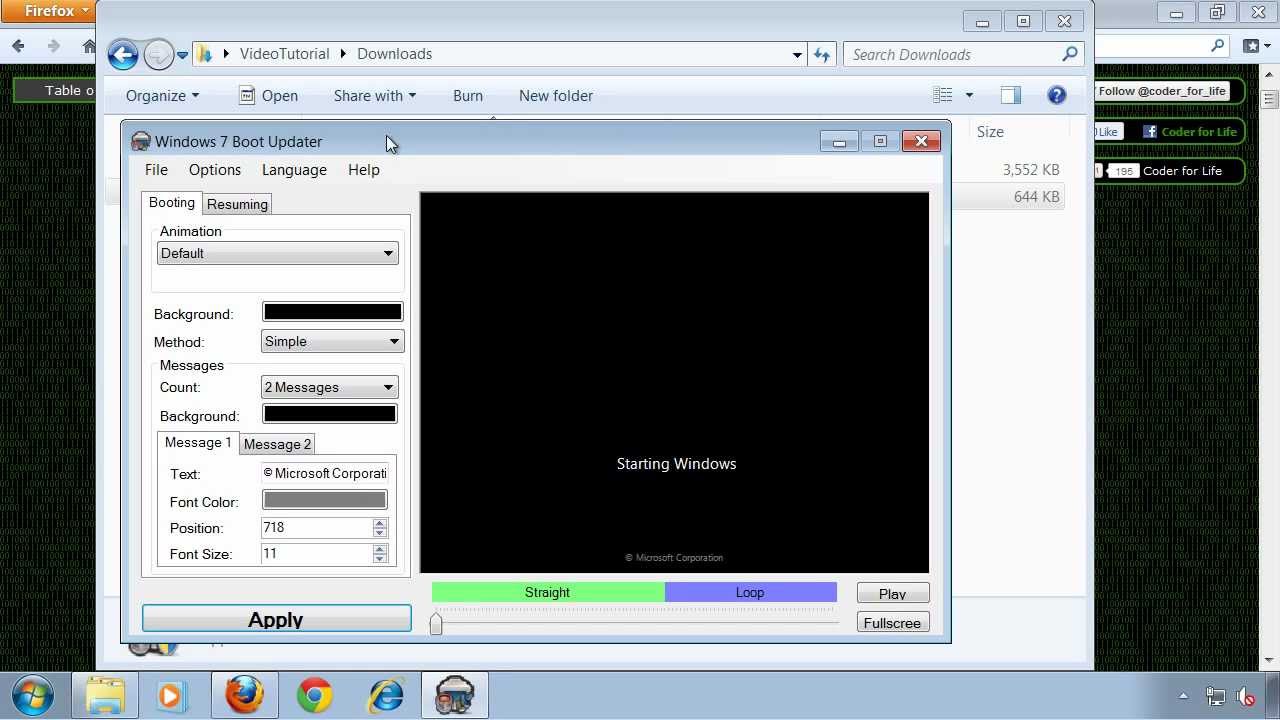
Task: Click VideoTutorial in the address path
Action: coord(284,54)
